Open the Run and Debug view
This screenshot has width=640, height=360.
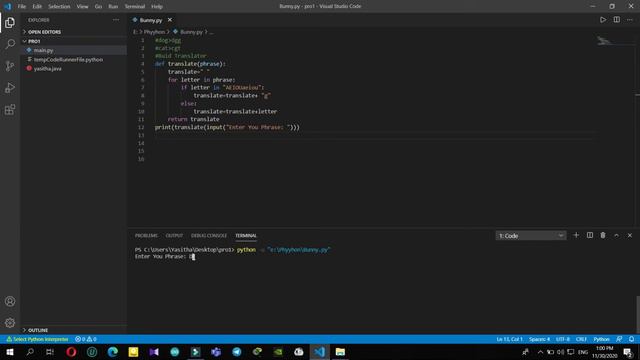[10, 88]
